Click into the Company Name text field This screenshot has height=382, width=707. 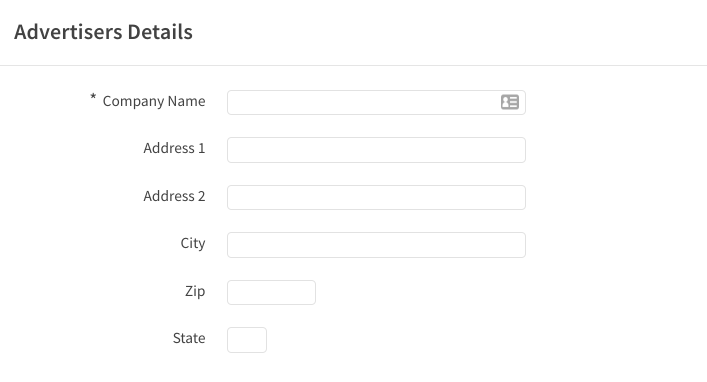[376, 102]
